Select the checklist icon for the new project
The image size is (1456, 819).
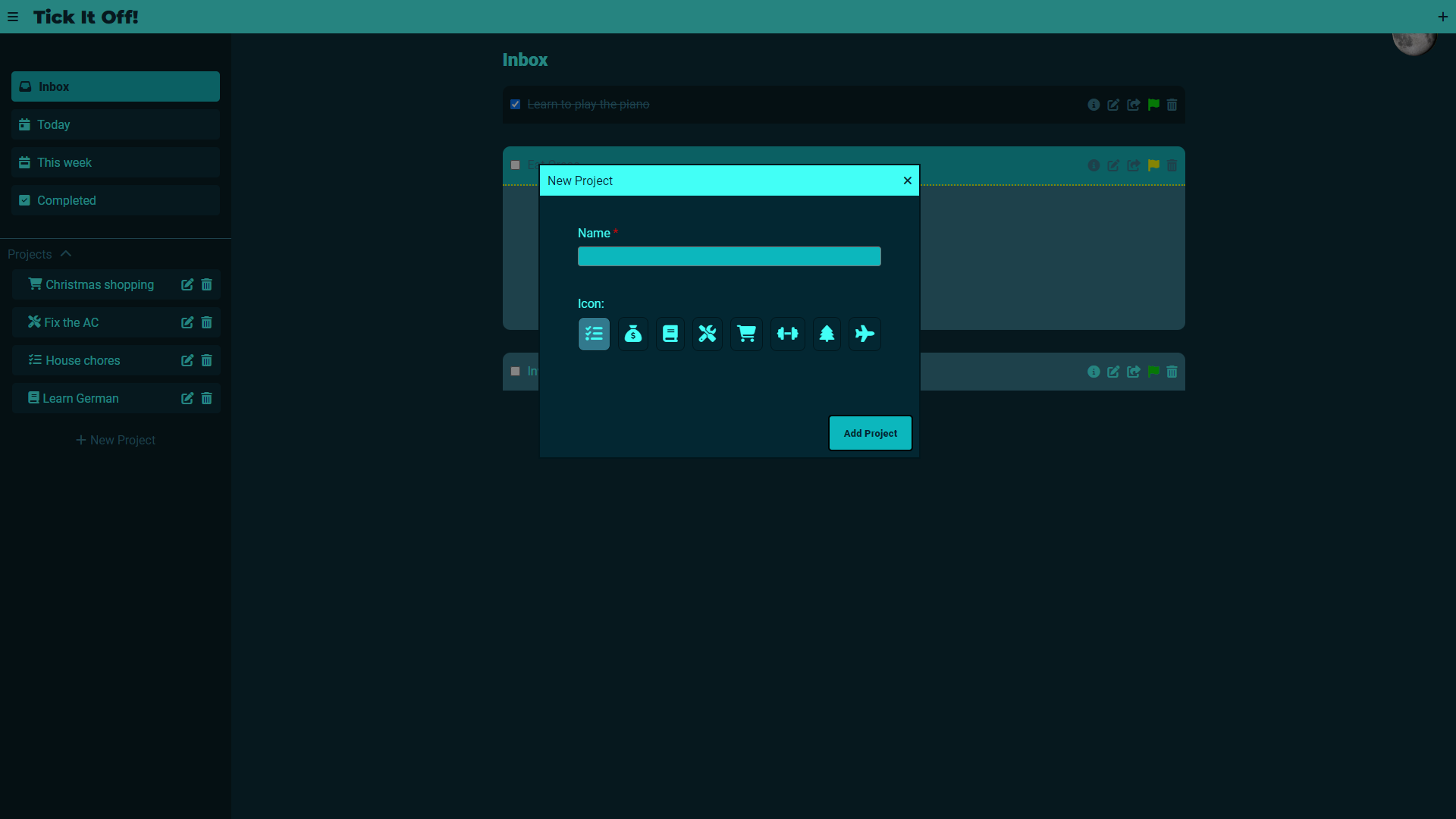[x=594, y=334]
